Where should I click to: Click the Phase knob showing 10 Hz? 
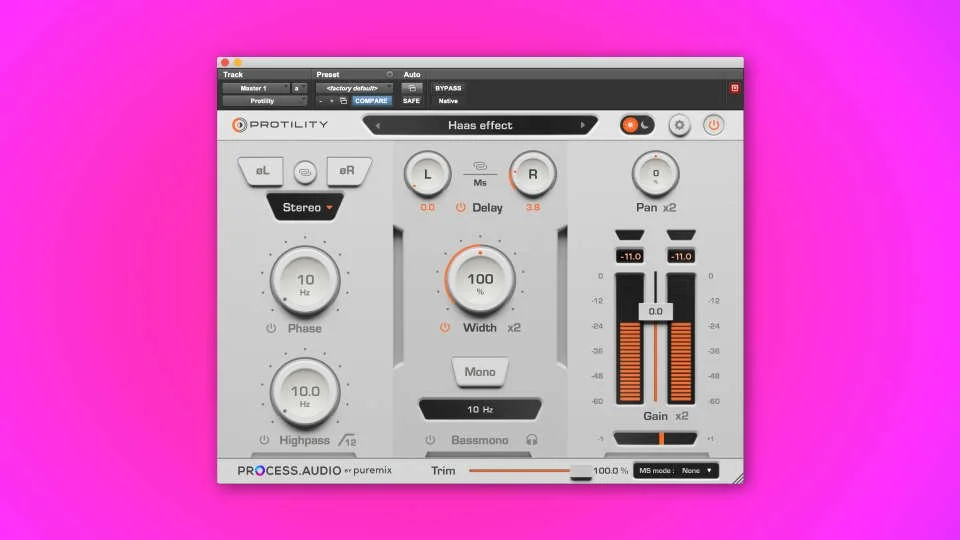point(305,280)
